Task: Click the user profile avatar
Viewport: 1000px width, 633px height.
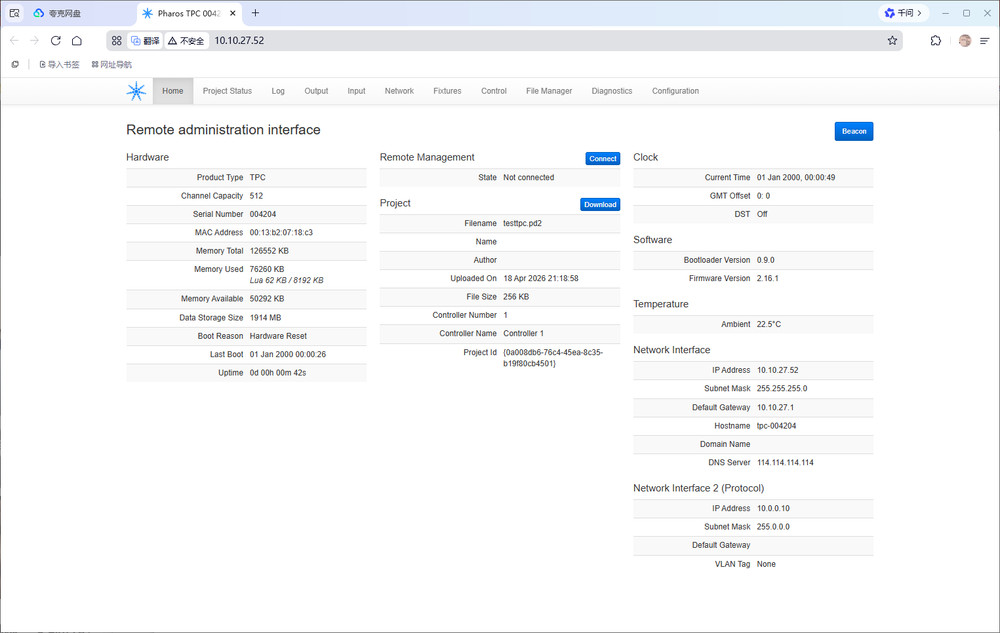Action: (964, 41)
